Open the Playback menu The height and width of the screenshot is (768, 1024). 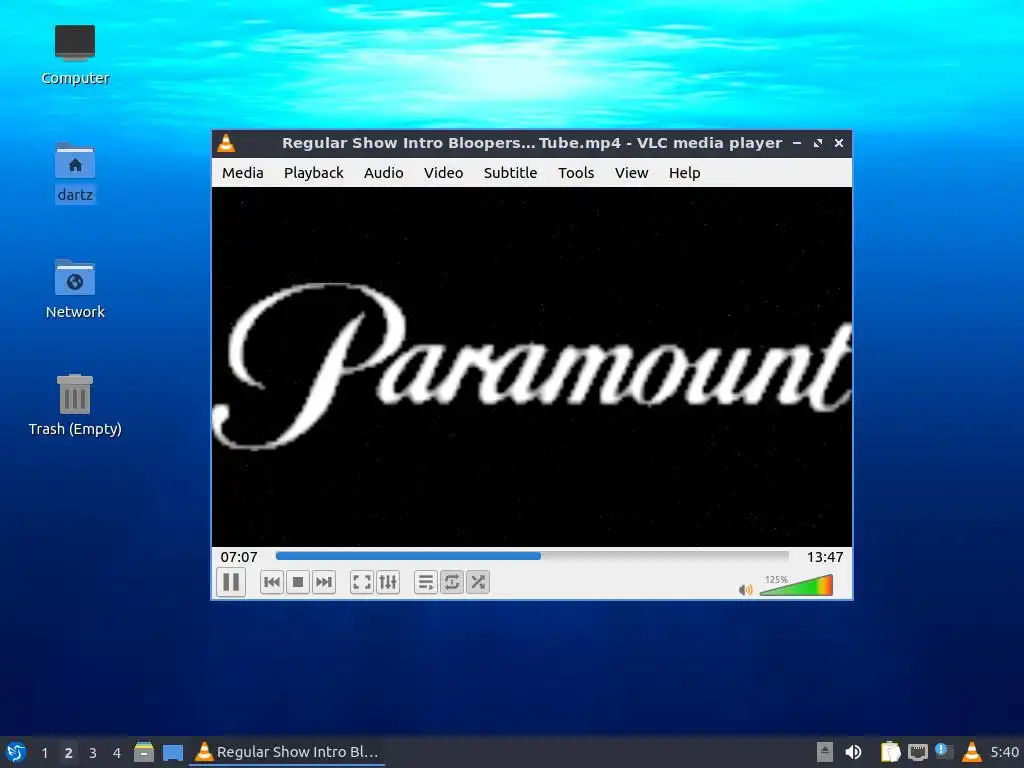(313, 173)
